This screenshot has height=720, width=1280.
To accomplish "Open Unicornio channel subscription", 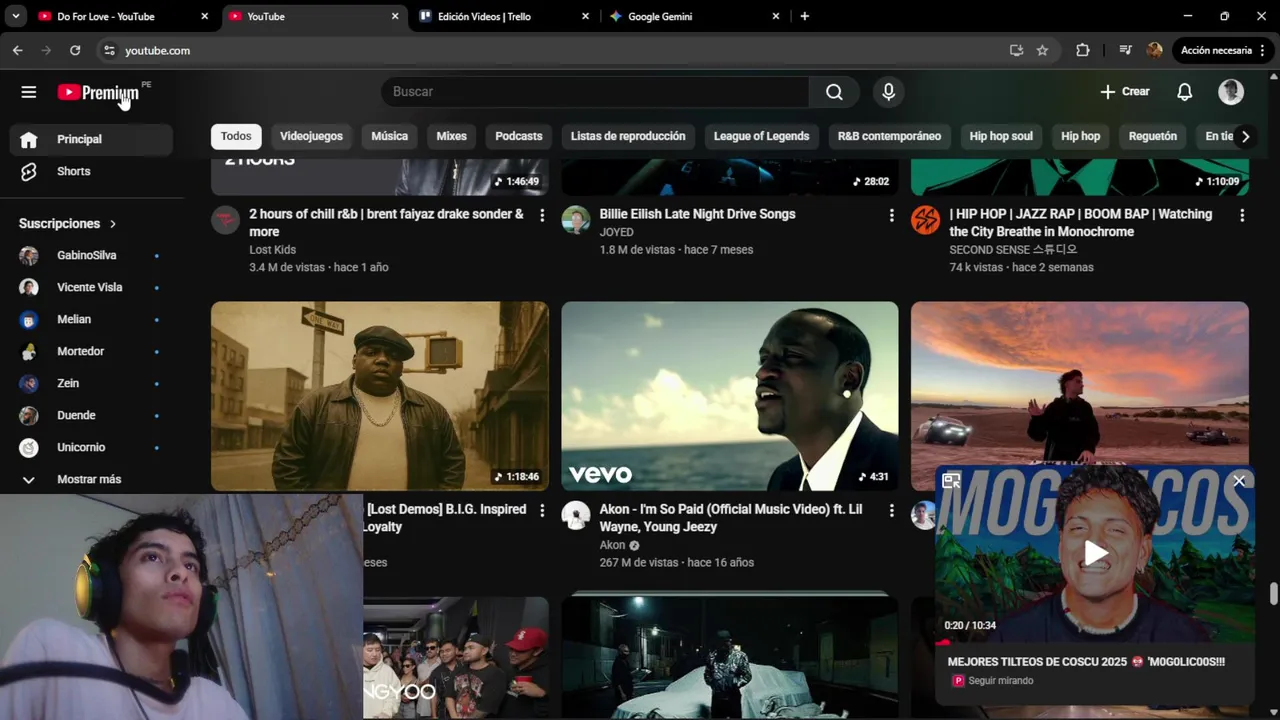I will tap(91, 447).
